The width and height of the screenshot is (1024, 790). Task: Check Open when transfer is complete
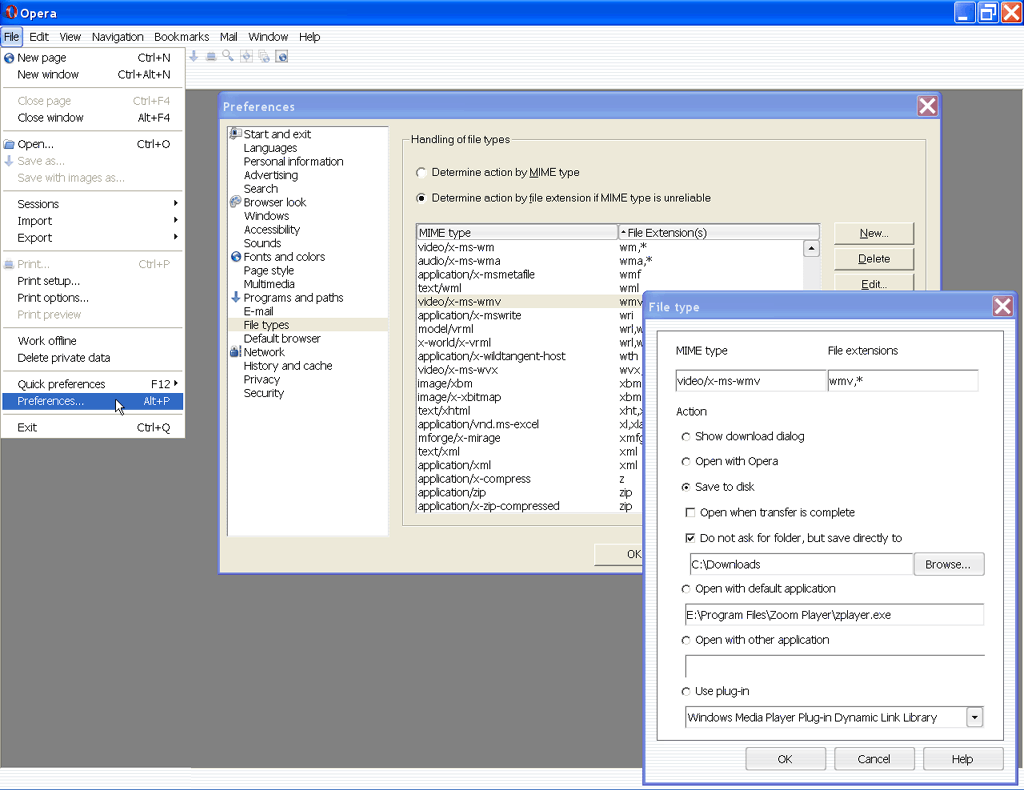(689, 513)
